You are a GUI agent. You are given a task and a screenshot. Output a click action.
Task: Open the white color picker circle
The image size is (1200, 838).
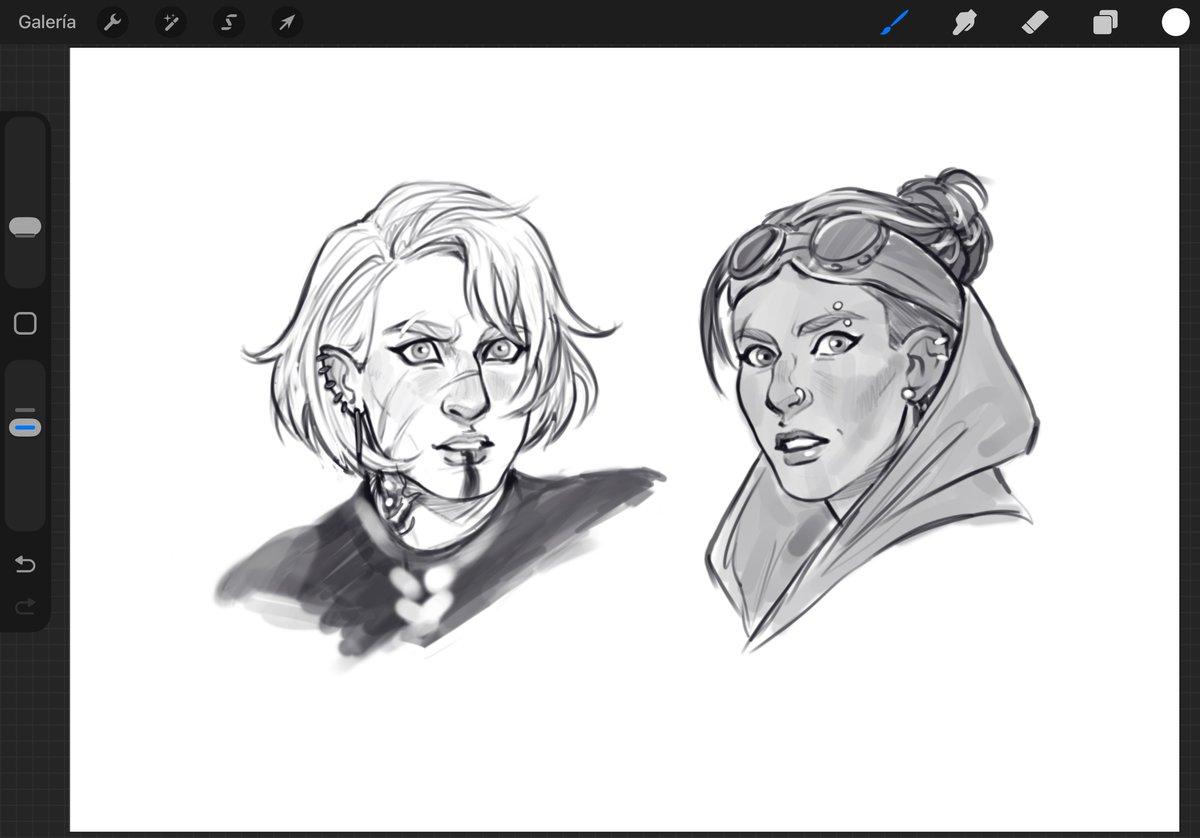pos(1175,22)
